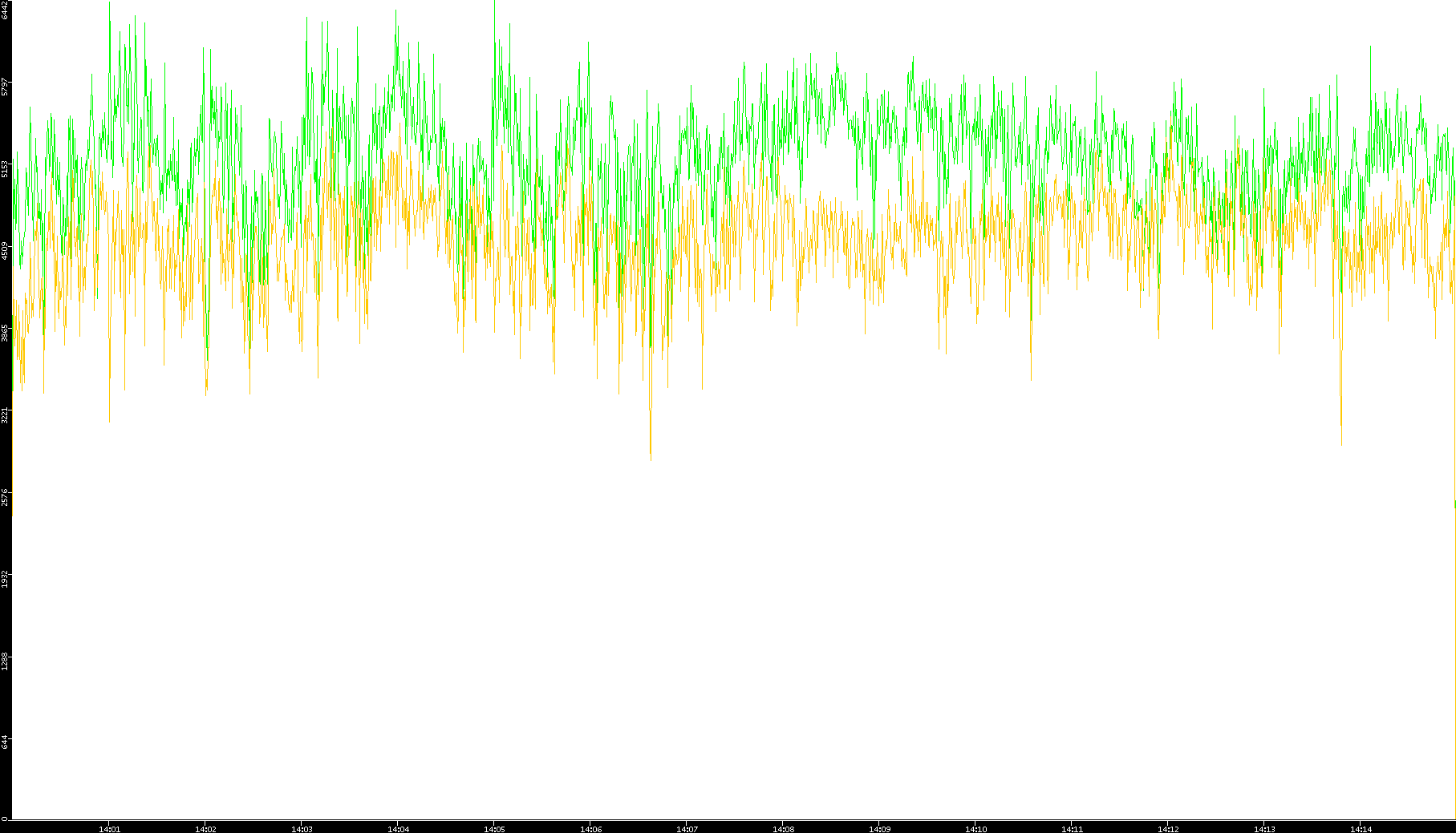Click the 14:08 time label
Viewport: 1456px width, 833px height.
pyautogui.click(x=783, y=829)
